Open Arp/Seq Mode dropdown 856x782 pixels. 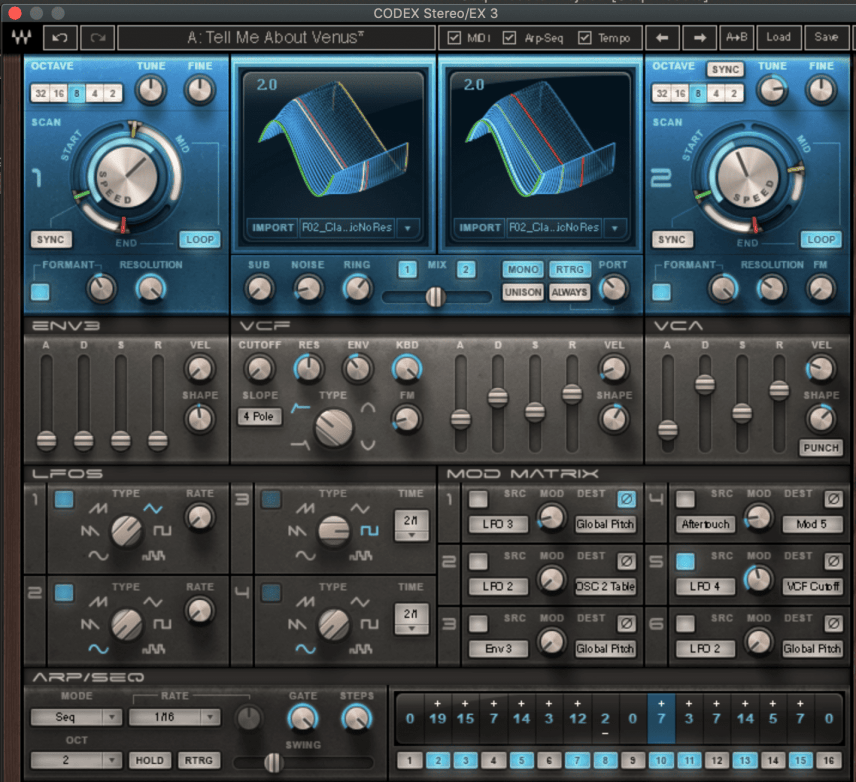[76, 716]
